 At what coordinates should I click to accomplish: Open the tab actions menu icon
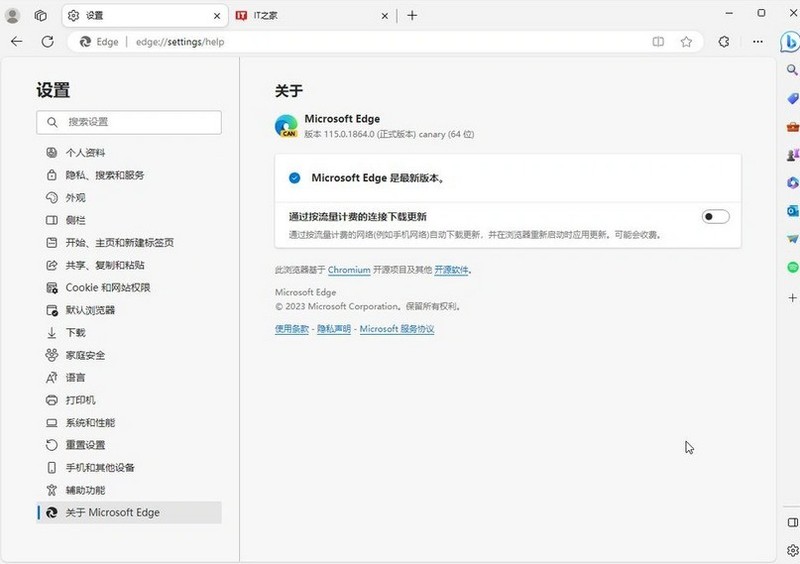(41, 15)
